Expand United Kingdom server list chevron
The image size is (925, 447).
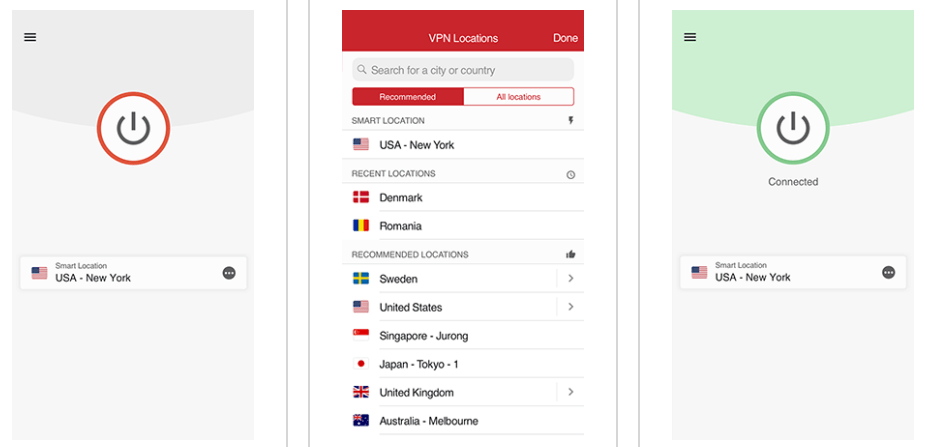[570, 392]
